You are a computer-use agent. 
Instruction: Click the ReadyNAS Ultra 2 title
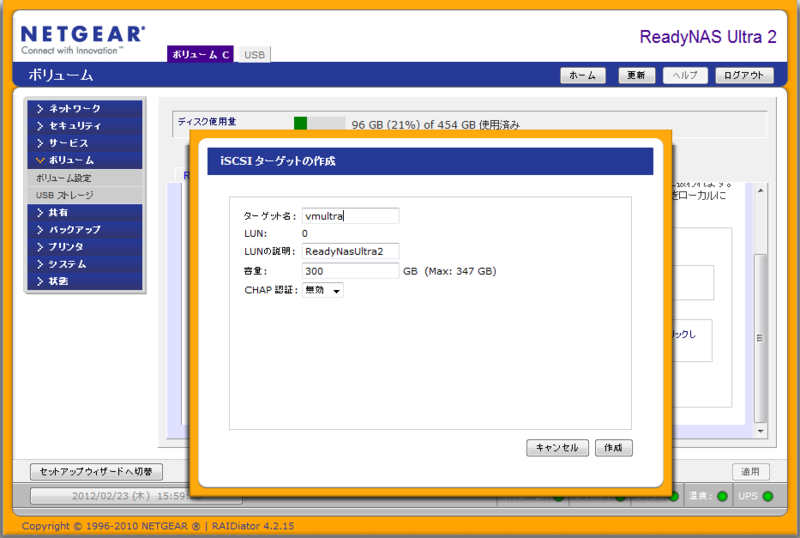[708, 37]
